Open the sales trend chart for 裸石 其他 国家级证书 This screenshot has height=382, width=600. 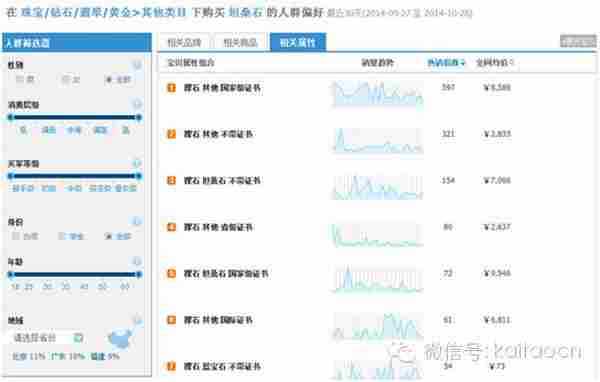tap(377, 94)
